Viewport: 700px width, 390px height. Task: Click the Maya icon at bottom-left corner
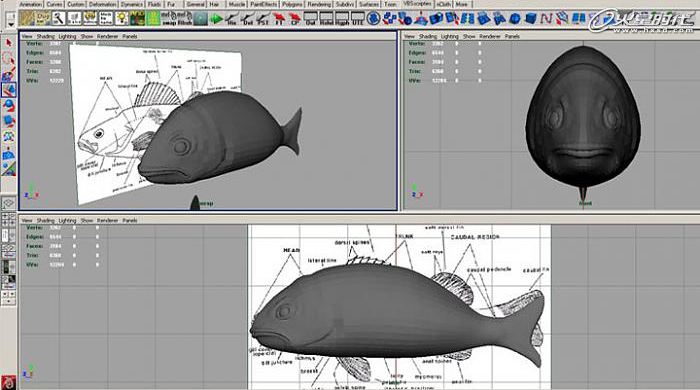coord(8,383)
